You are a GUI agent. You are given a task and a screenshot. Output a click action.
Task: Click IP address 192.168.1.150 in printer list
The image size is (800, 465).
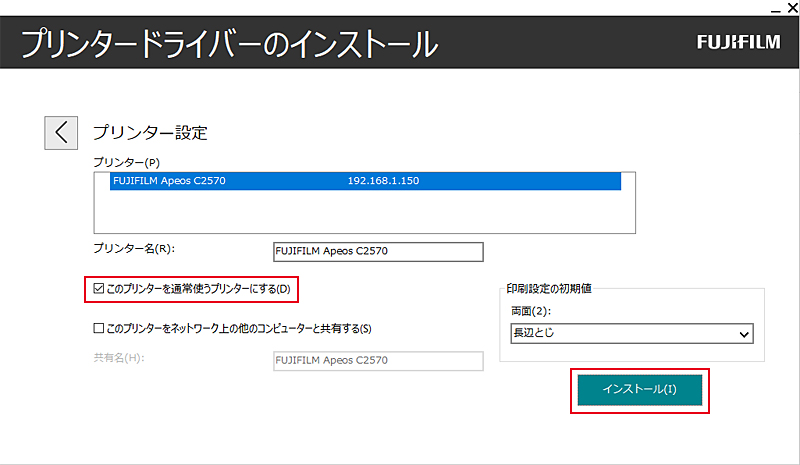coord(383,181)
